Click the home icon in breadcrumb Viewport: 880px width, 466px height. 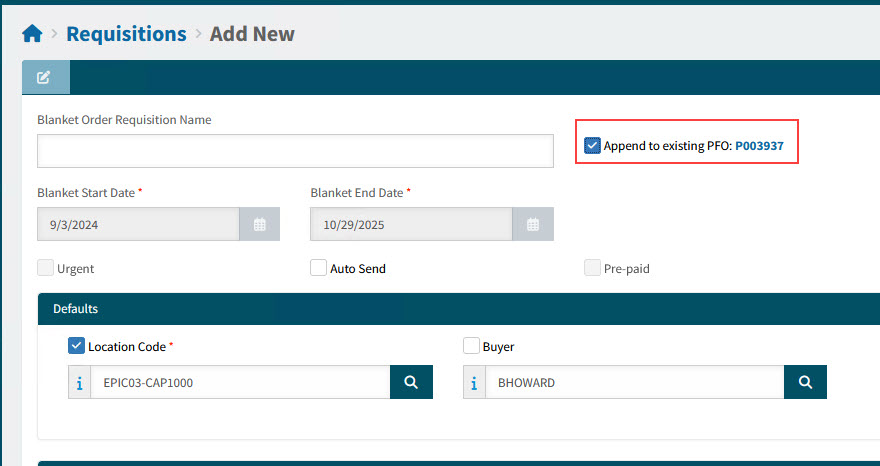click(32, 34)
